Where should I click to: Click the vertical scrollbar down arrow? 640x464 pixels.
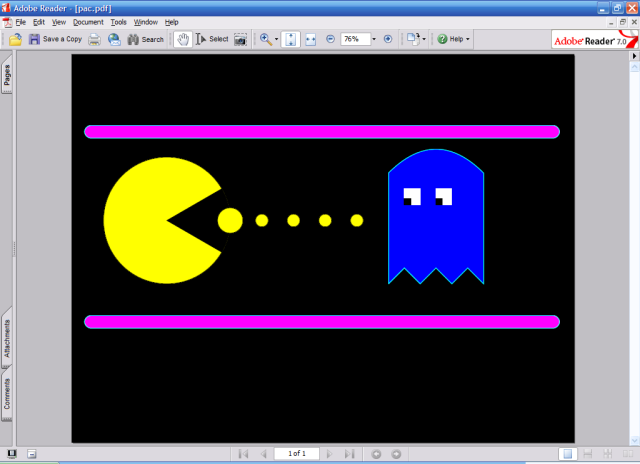pos(634,440)
